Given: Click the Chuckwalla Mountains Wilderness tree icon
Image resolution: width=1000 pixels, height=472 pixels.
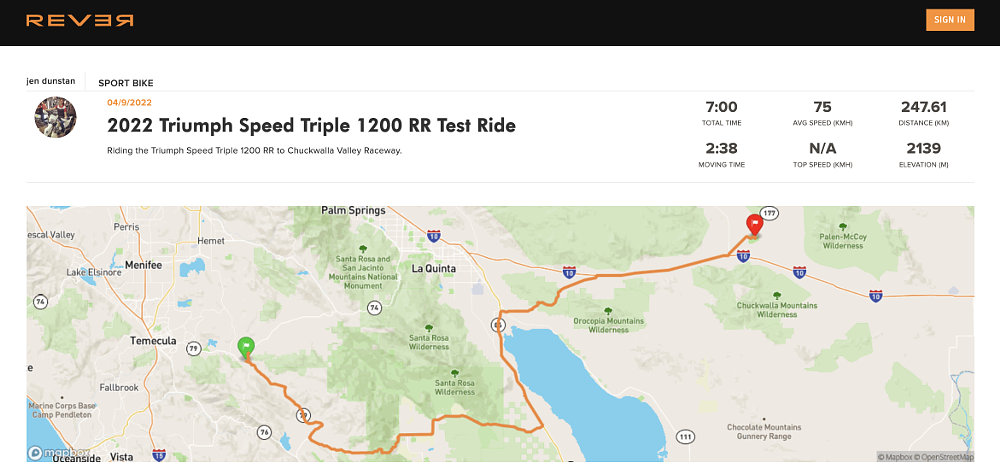Looking at the screenshot, I should point(777,295).
